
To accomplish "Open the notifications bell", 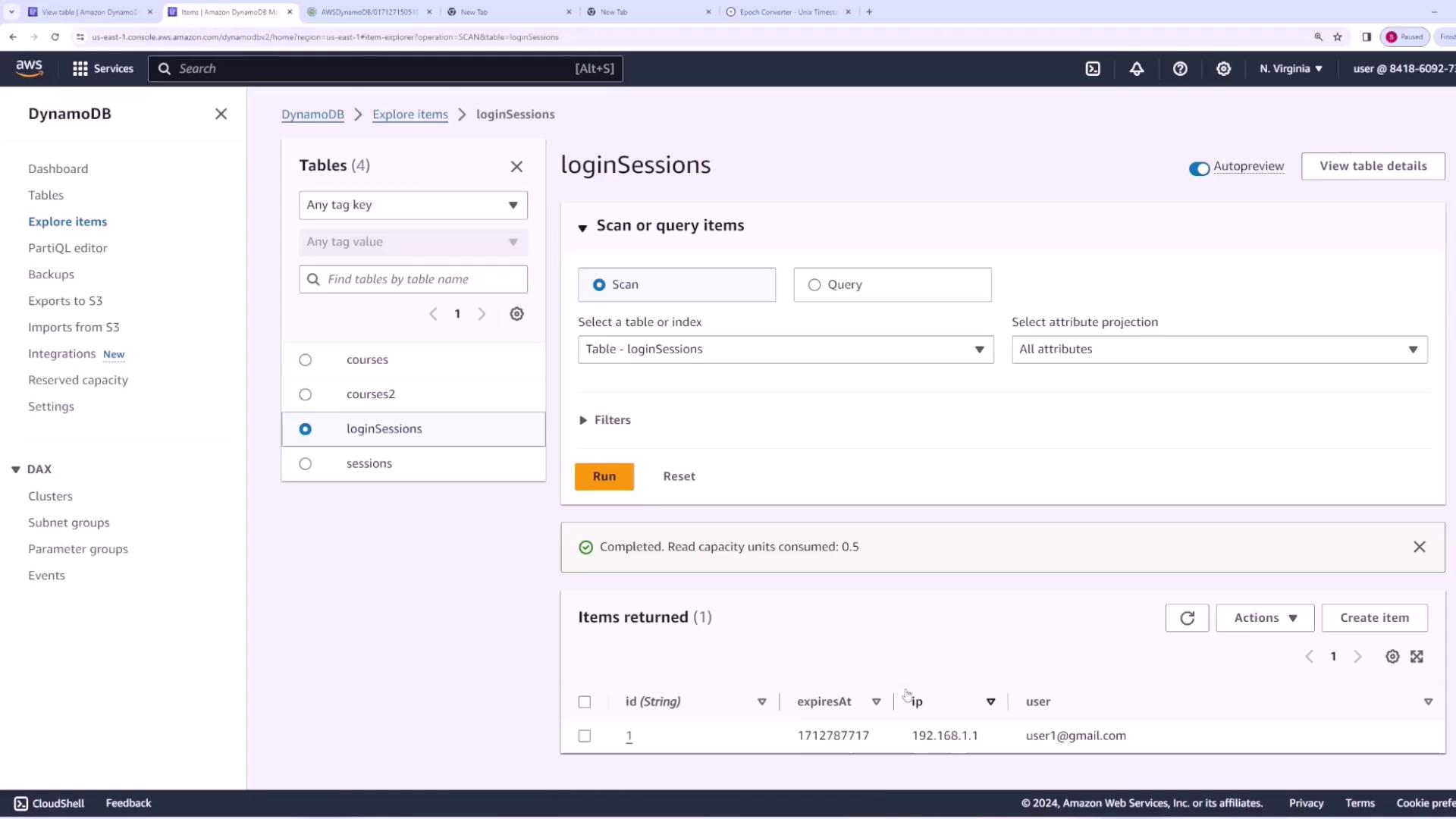I will [1137, 68].
